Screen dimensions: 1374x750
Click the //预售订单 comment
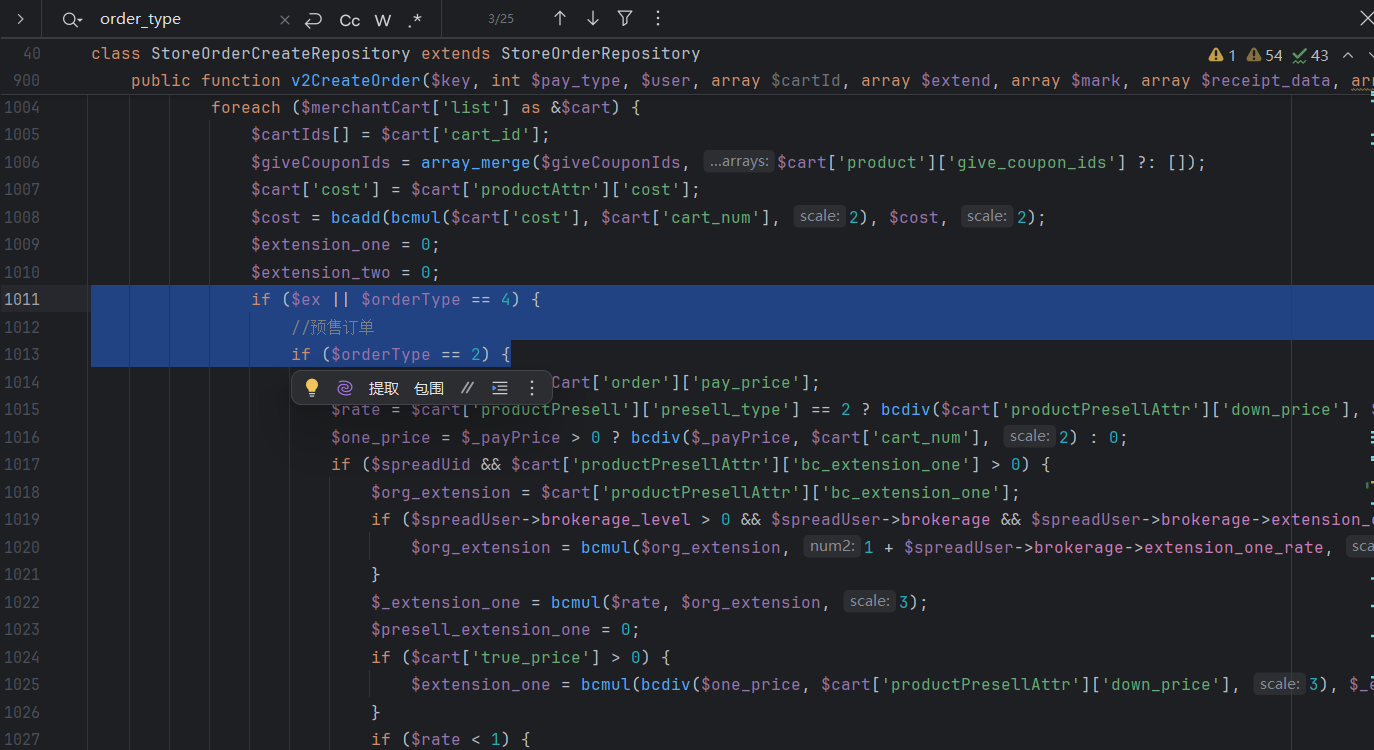click(x=333, y=327)
